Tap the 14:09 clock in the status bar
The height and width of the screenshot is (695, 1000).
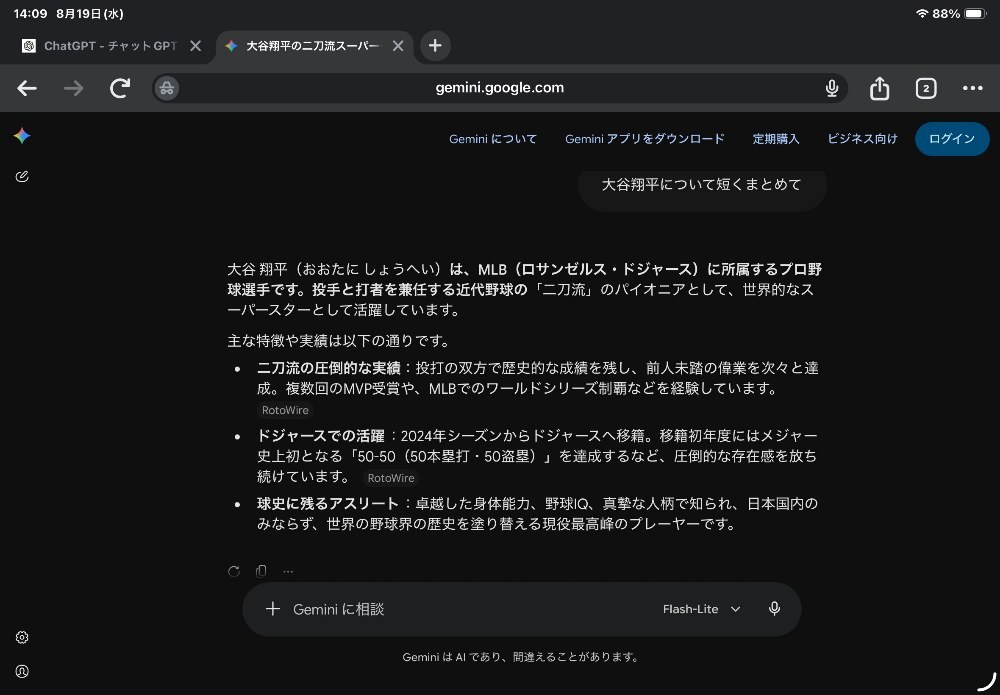(31, 13)
